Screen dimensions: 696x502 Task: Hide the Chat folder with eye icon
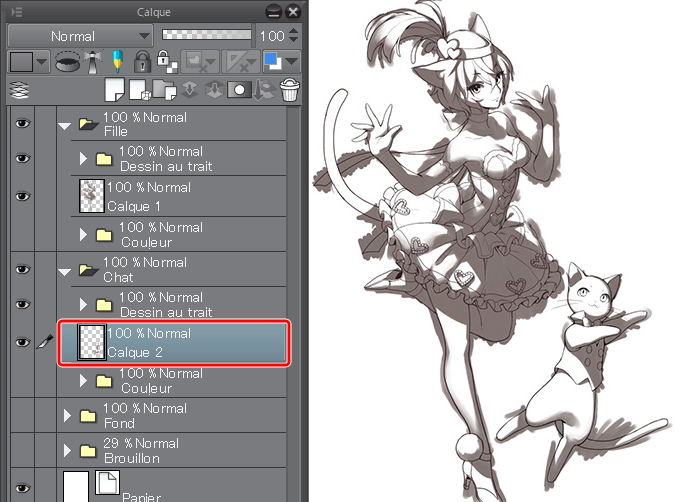(x=22, y=269)
